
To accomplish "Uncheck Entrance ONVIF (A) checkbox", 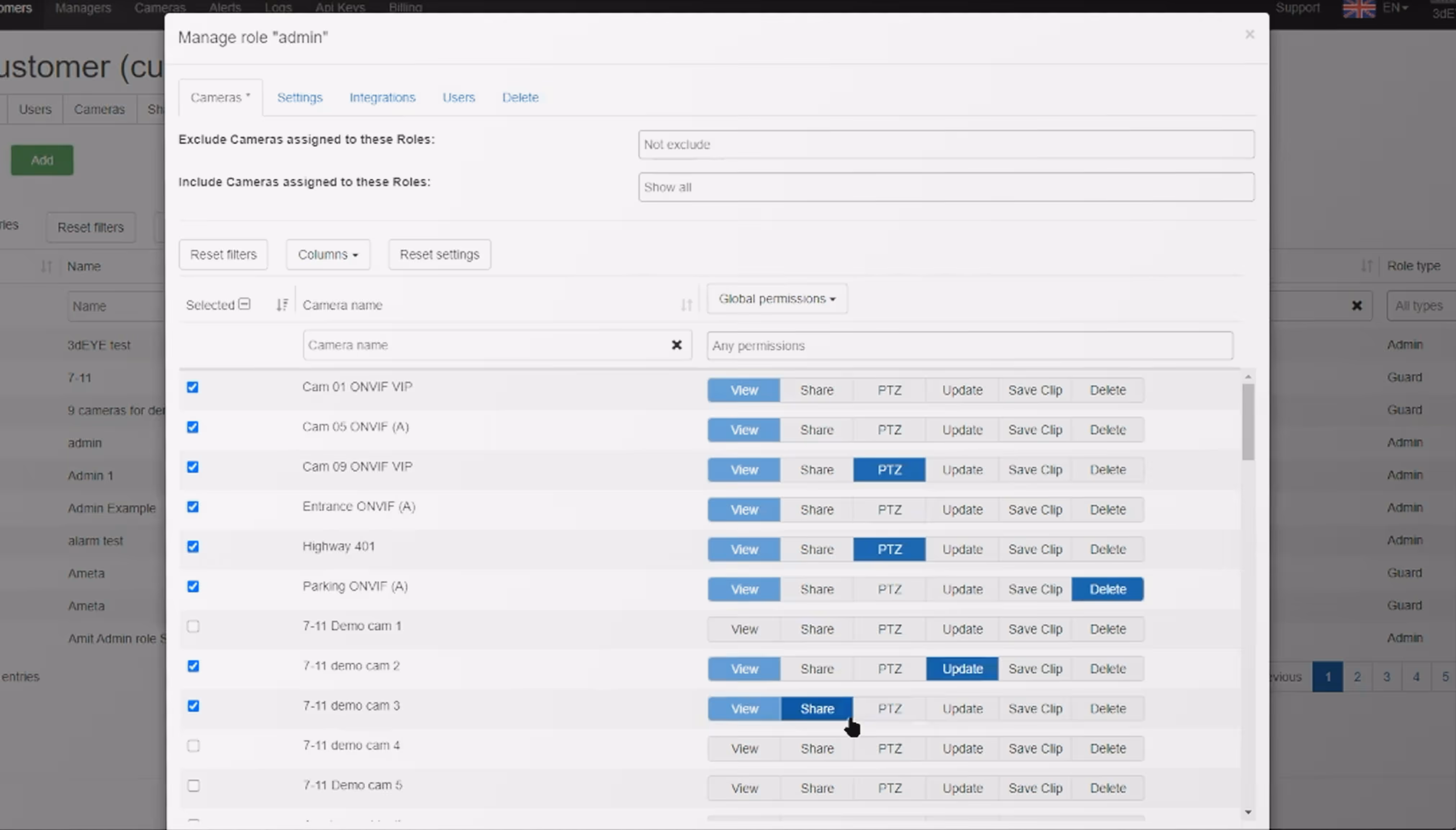I will pyautogui.click(x=193, y=507).
